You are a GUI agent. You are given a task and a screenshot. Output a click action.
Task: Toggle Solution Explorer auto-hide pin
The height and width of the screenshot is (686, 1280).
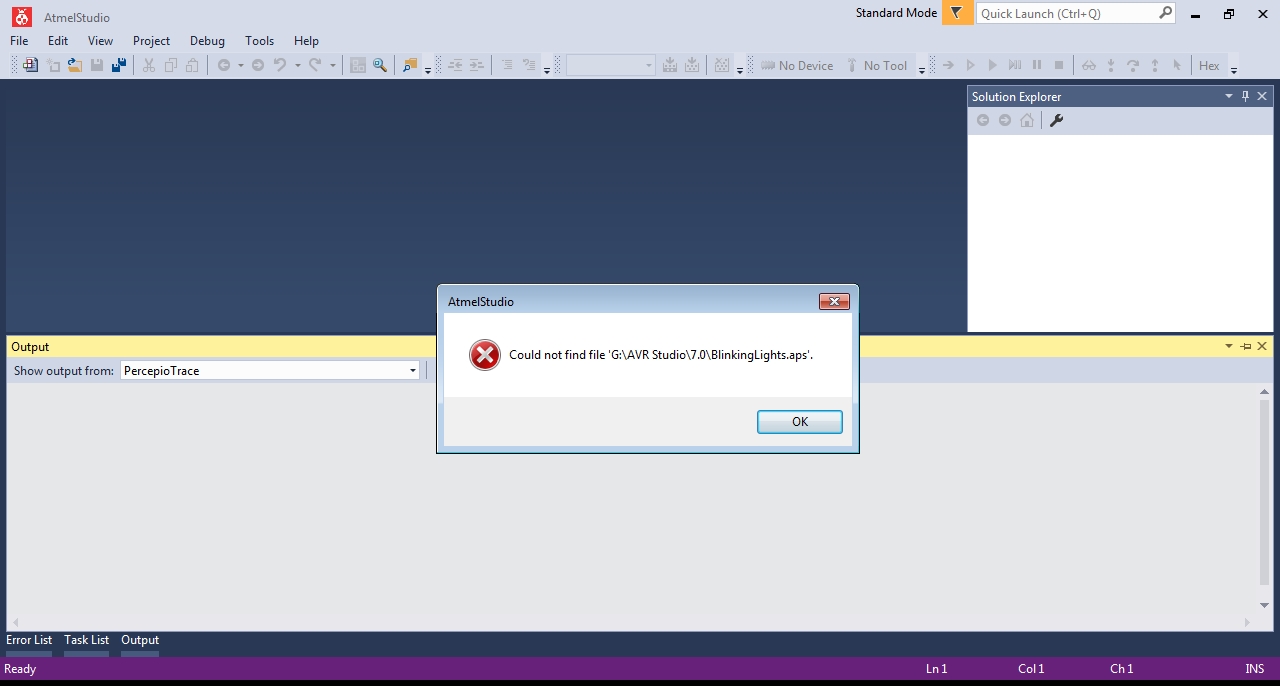point(1245,96)
